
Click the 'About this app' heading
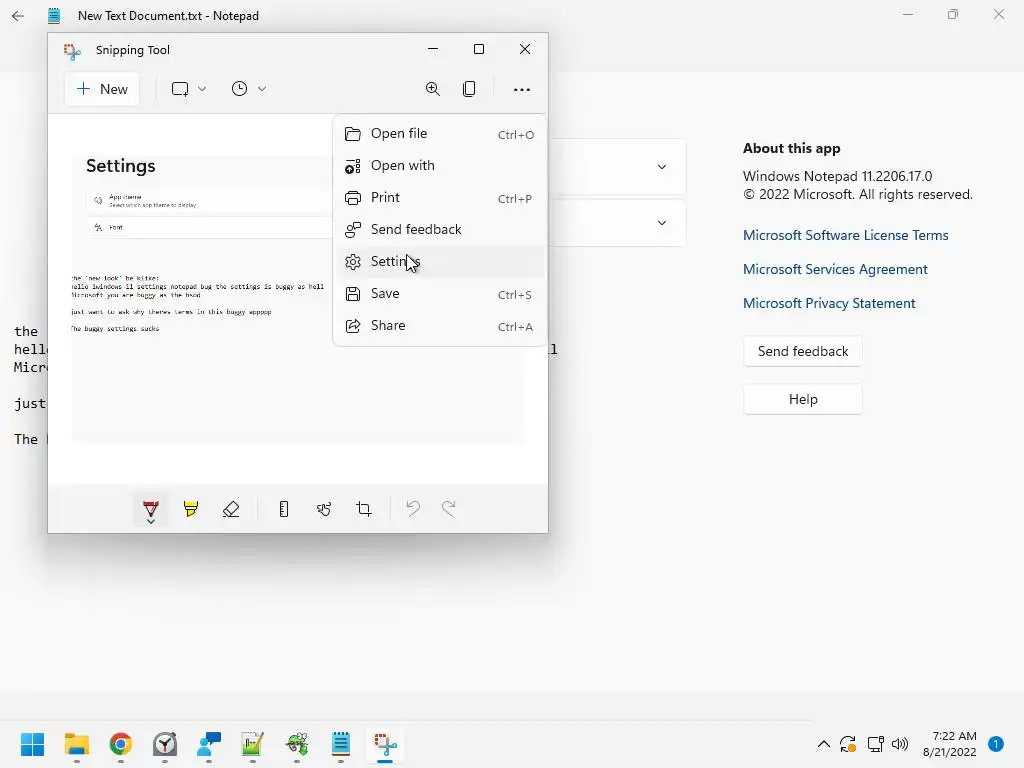point(792,148)
